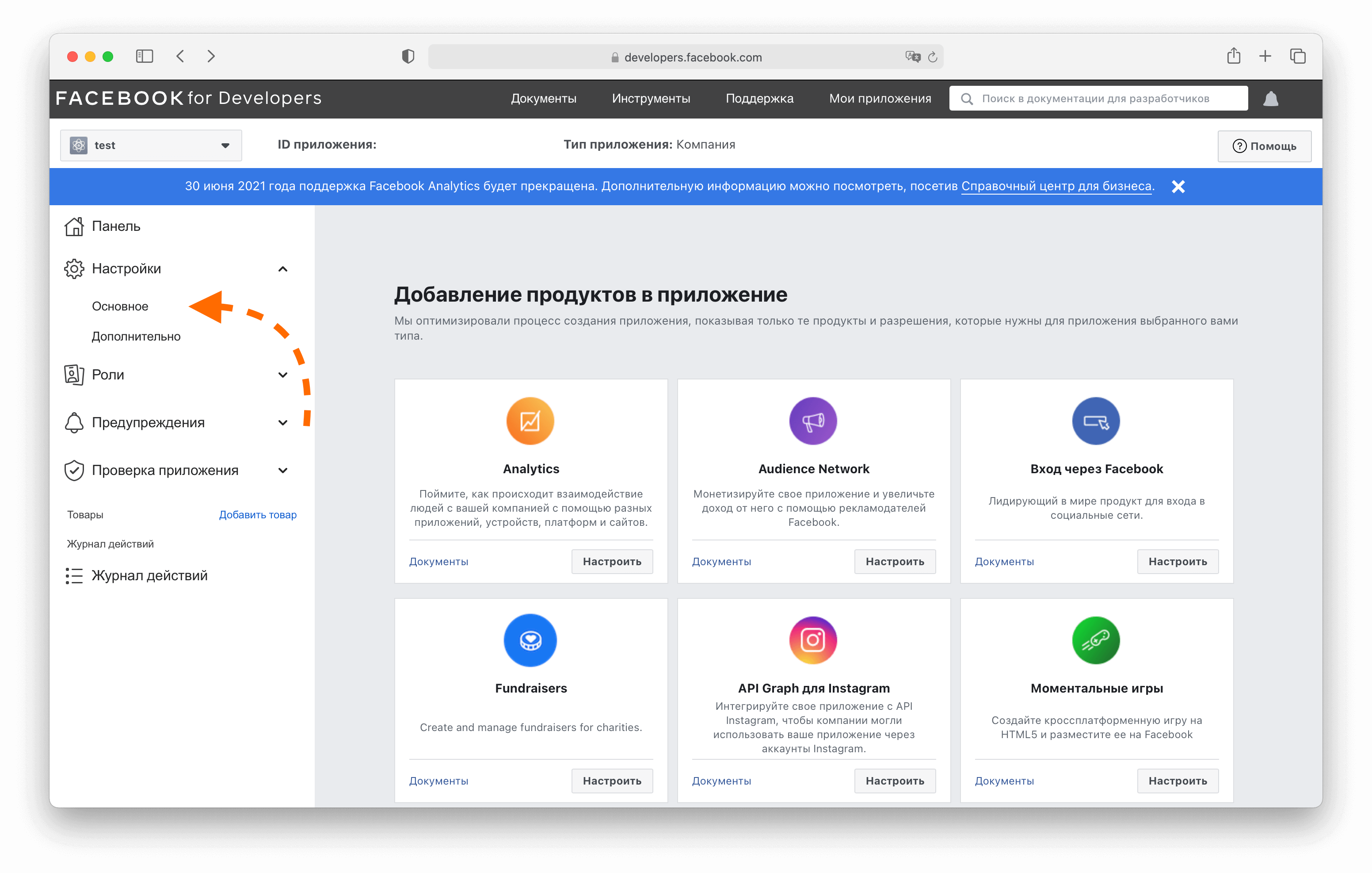This screenshot has height=873, width=1372.
Task: Open the privacy shield report icon
Action: point(408,57)
